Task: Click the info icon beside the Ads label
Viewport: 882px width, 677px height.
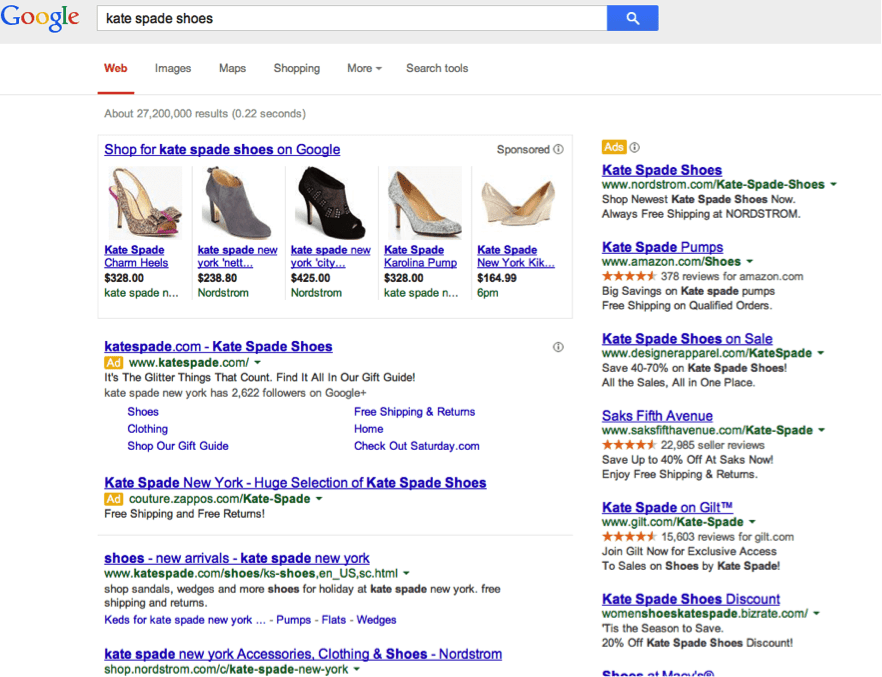Action: point(634,147)
